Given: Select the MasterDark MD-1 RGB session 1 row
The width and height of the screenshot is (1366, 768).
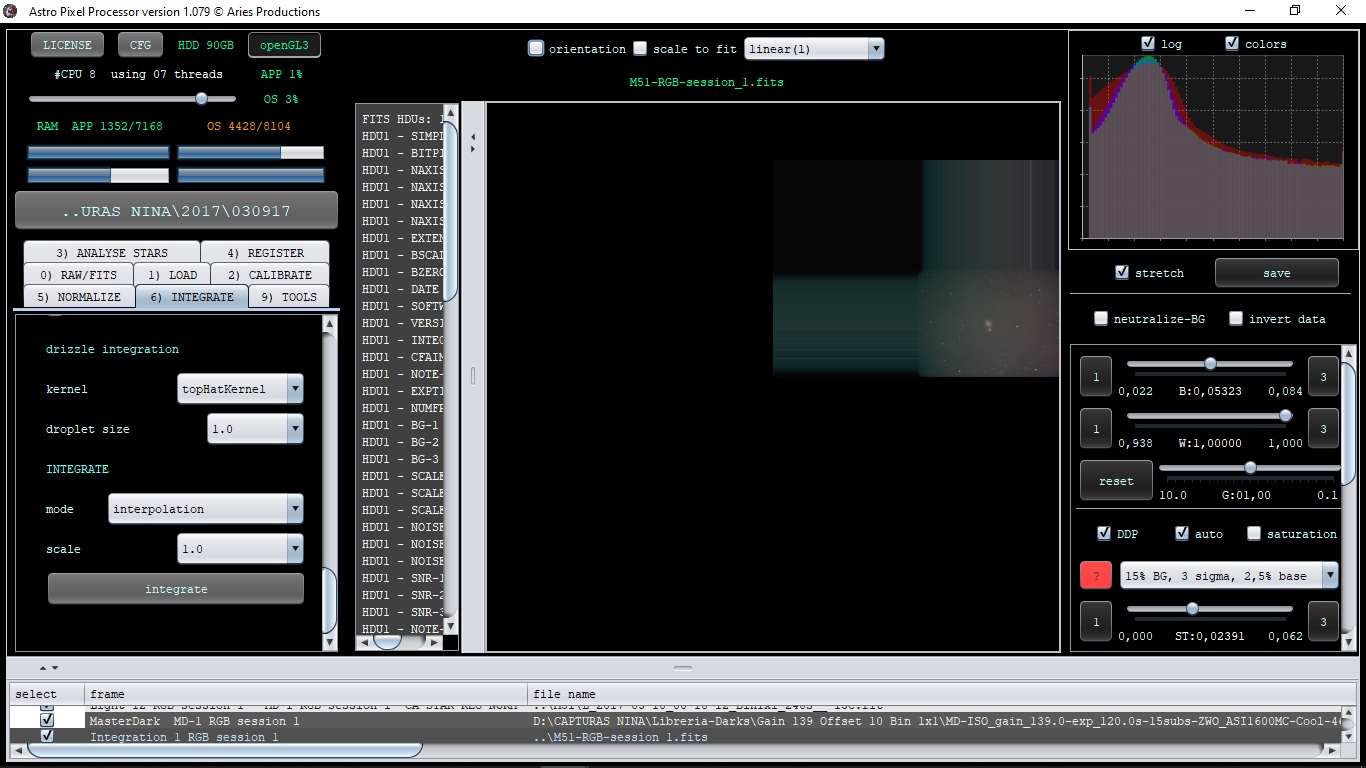Looking at the screenshot, I should pyautogui.click(x=675, y=721).
